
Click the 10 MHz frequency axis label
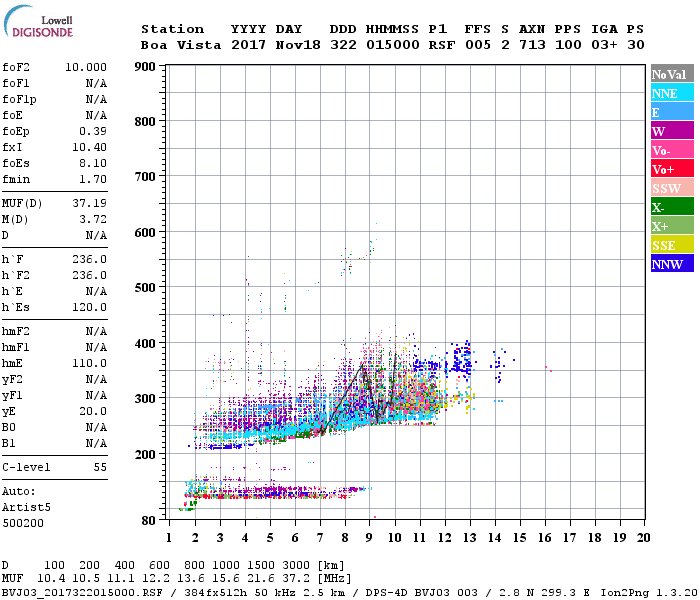[394, 538]
